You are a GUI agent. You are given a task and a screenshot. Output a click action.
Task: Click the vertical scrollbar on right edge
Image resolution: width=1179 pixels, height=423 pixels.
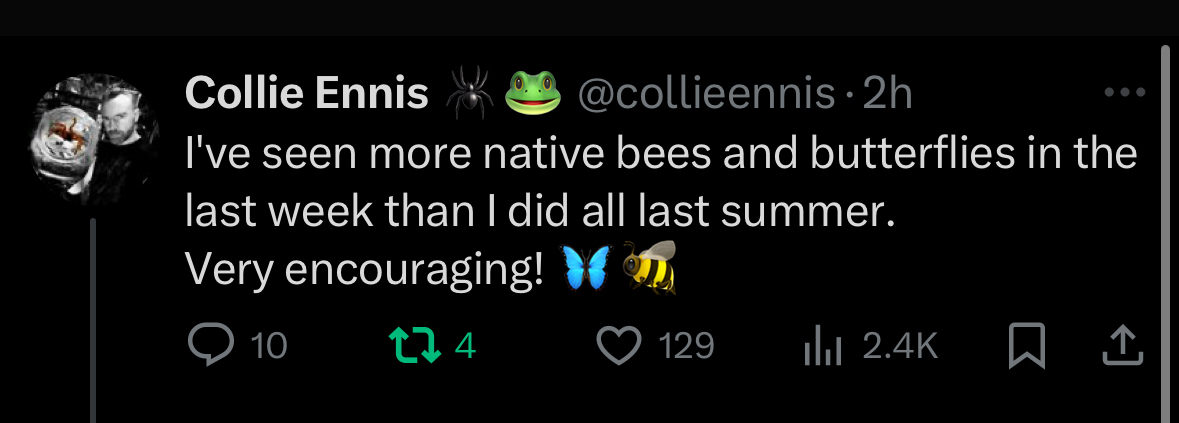(1165, 230)
